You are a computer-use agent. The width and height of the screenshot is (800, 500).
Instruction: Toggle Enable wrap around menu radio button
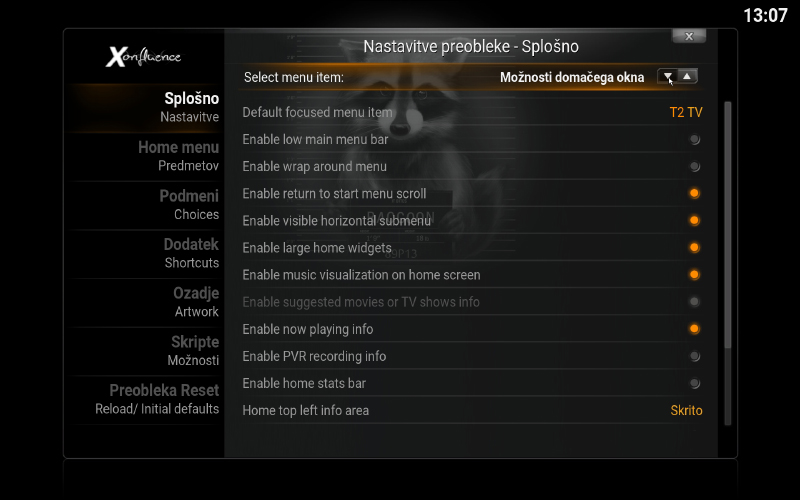click(x=694, y=167)
